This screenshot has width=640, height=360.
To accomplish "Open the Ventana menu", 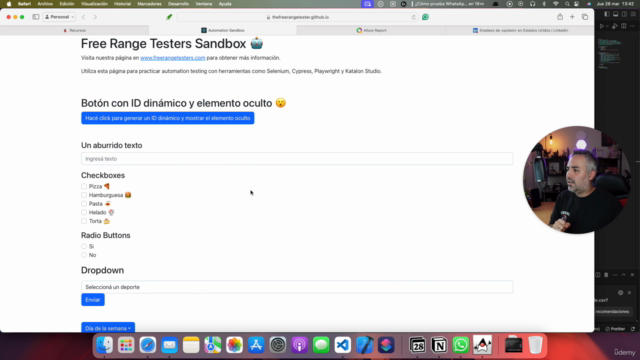I will (x=204, y=4).
